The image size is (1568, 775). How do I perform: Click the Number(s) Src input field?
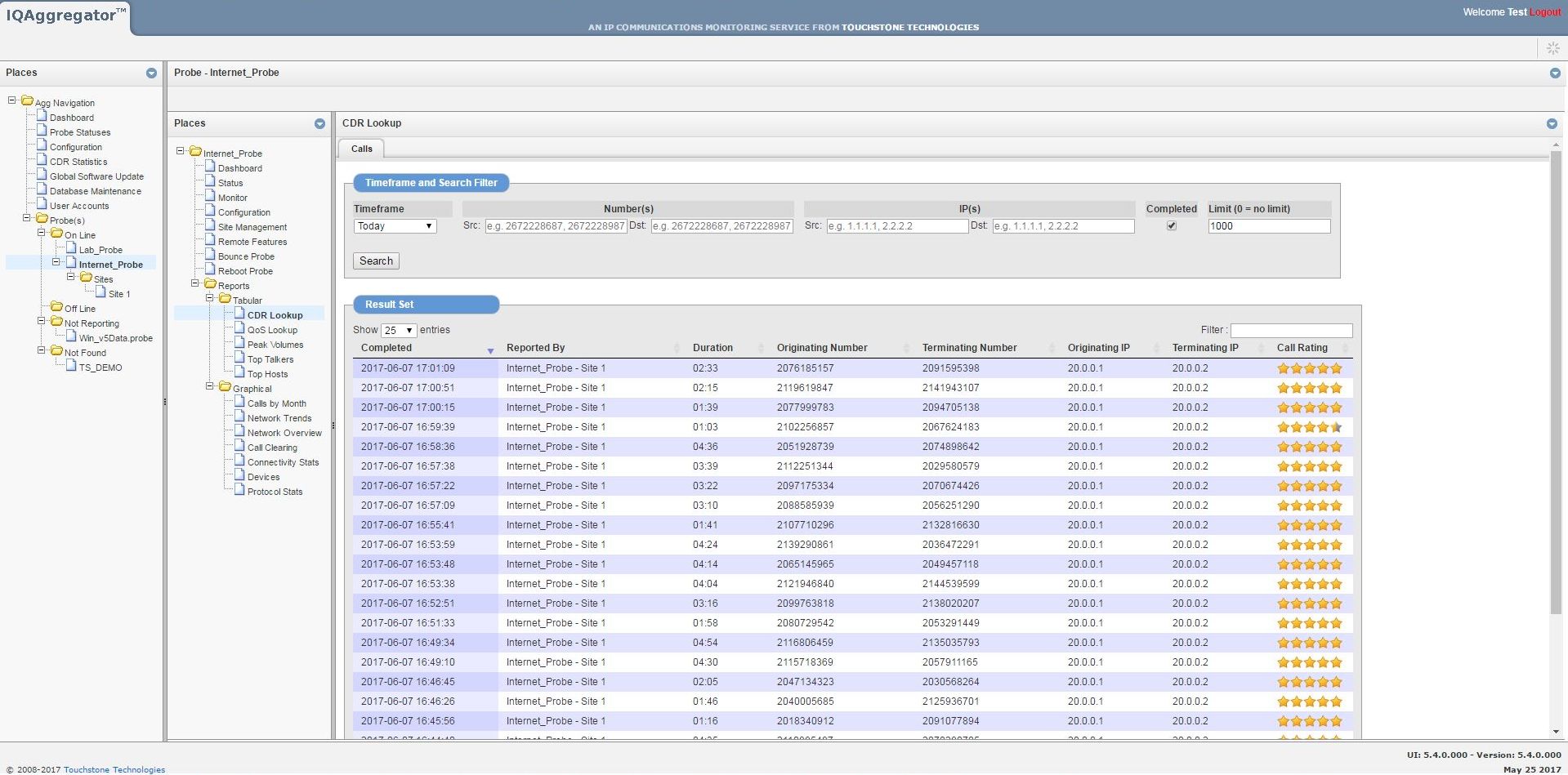tap(555, 226)
